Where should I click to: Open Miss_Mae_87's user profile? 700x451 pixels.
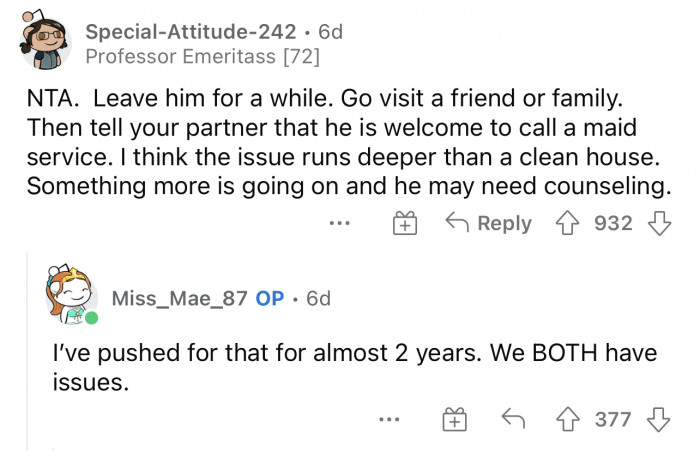tap(181, 298)
